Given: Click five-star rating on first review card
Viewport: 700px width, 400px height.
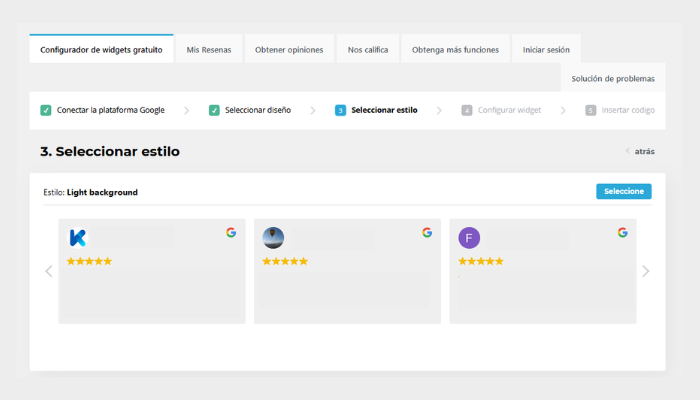Looking at the screenshot, I should point(89,261).
